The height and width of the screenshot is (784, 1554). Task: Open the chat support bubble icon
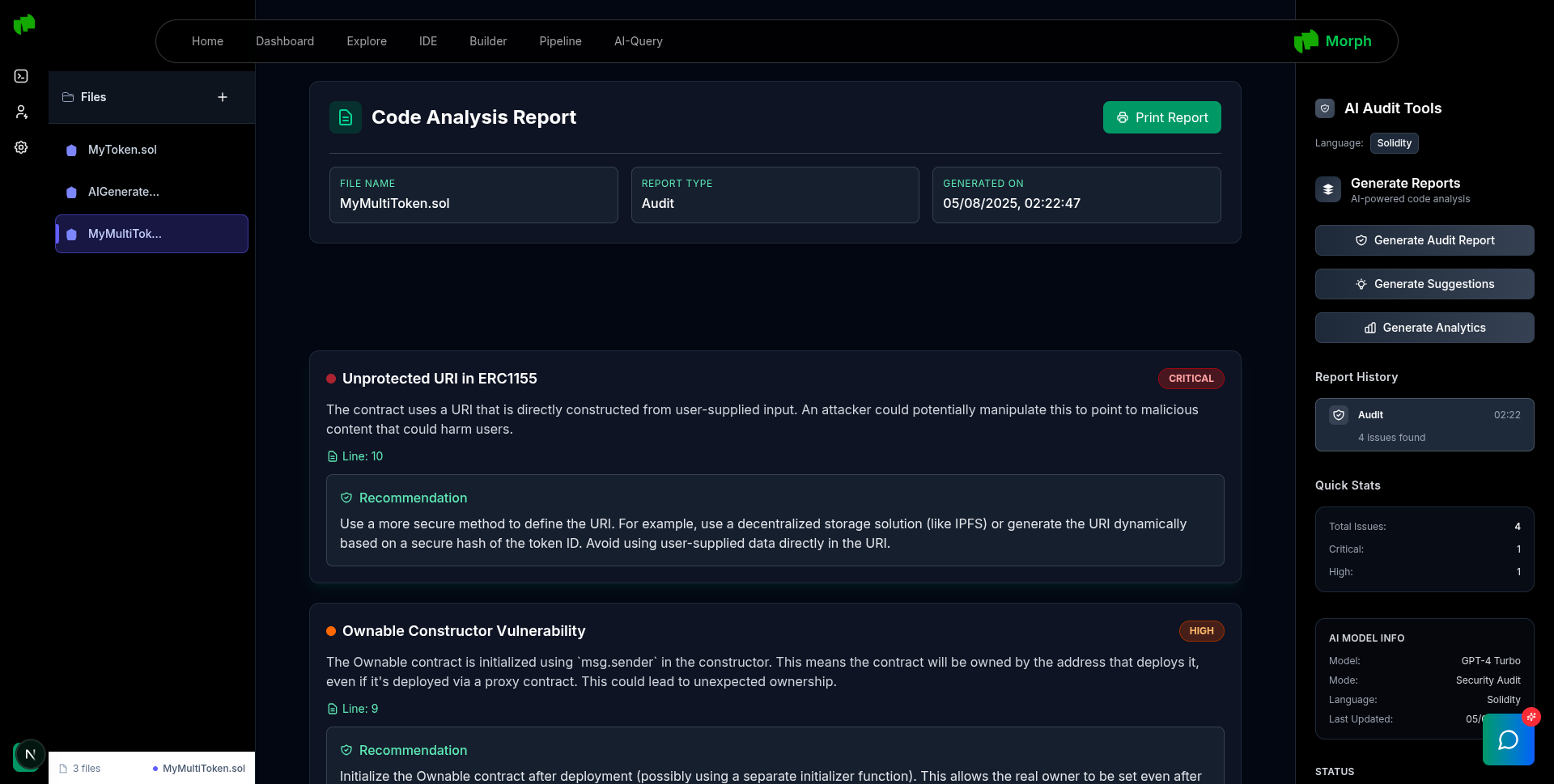click(x=1509, y=740)
